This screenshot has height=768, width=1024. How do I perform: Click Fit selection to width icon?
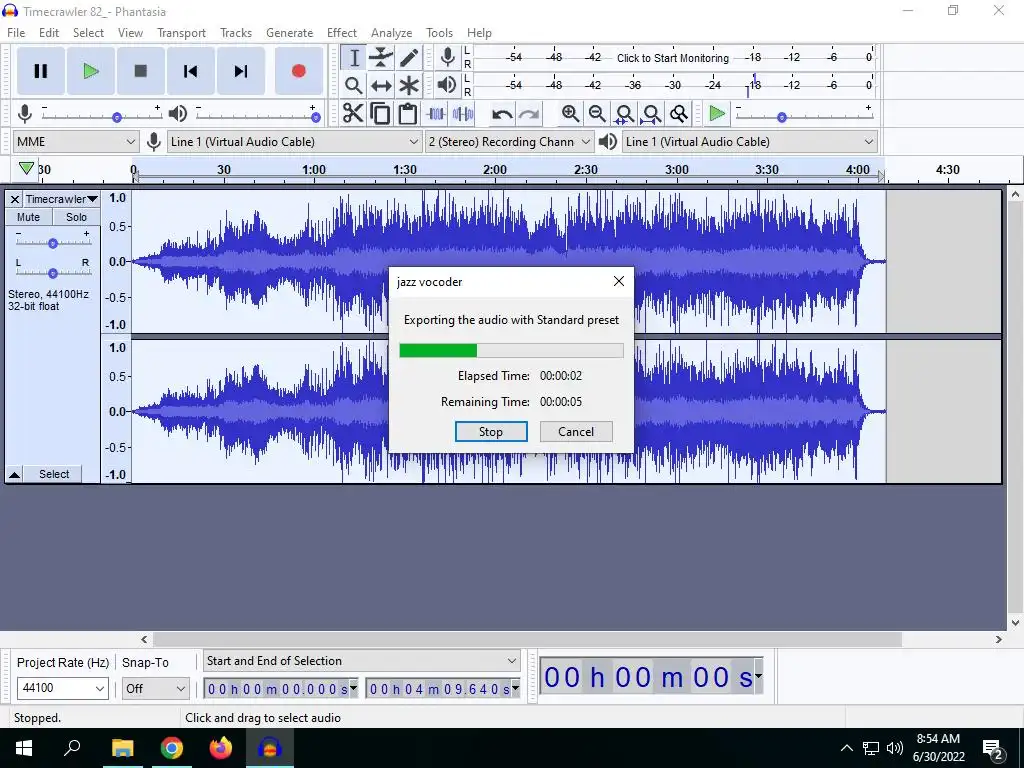coord(624,114)
